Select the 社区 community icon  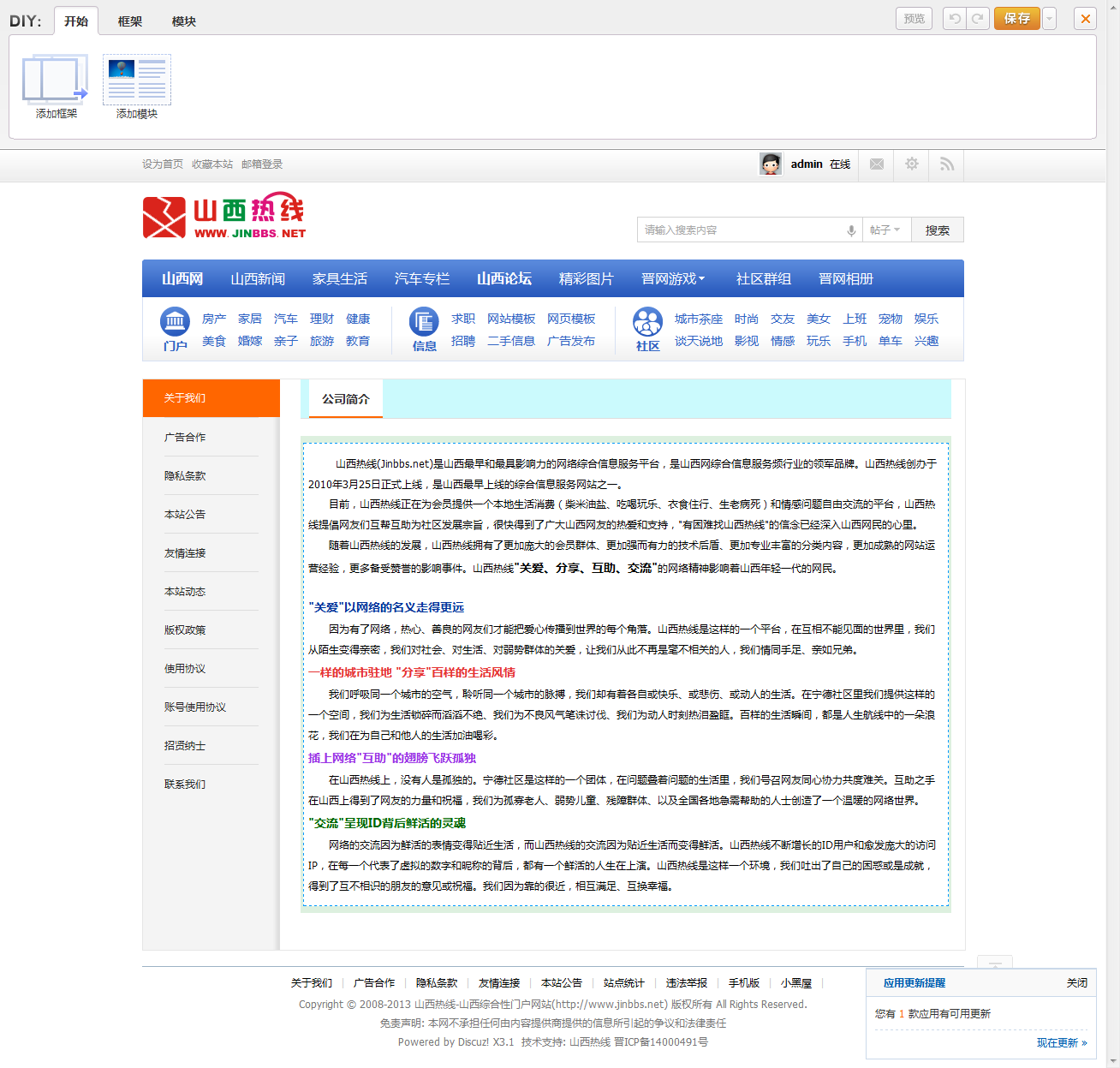tap(647, 325)
